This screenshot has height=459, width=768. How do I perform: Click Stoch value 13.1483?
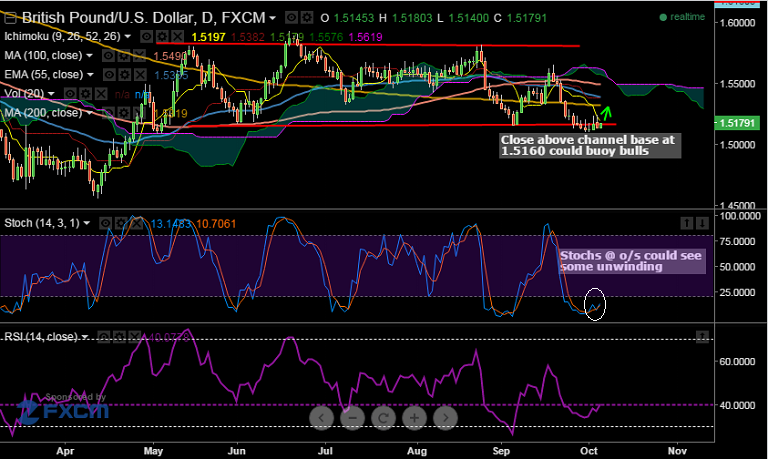pyautogui.click(x=170, y=224)
